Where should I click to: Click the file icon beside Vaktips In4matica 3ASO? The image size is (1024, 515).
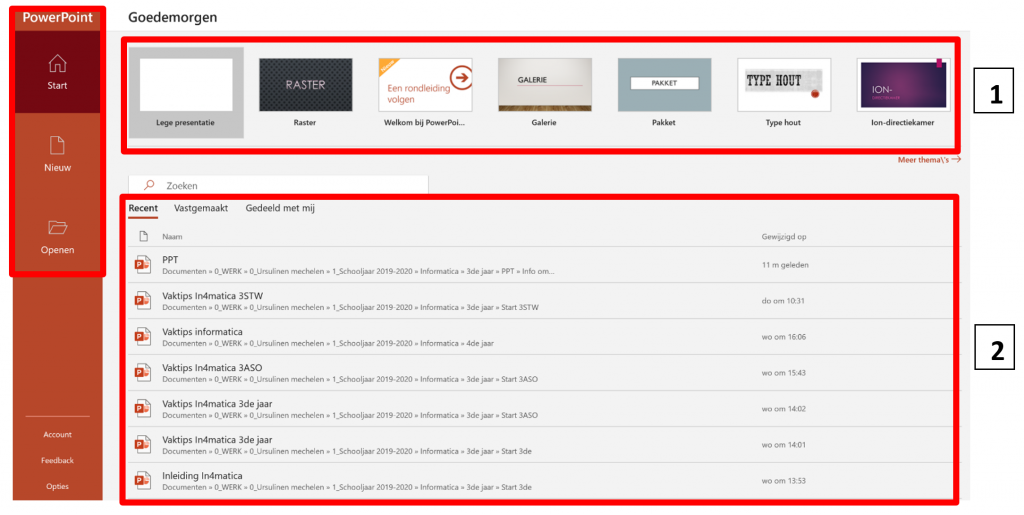(142, 372)
